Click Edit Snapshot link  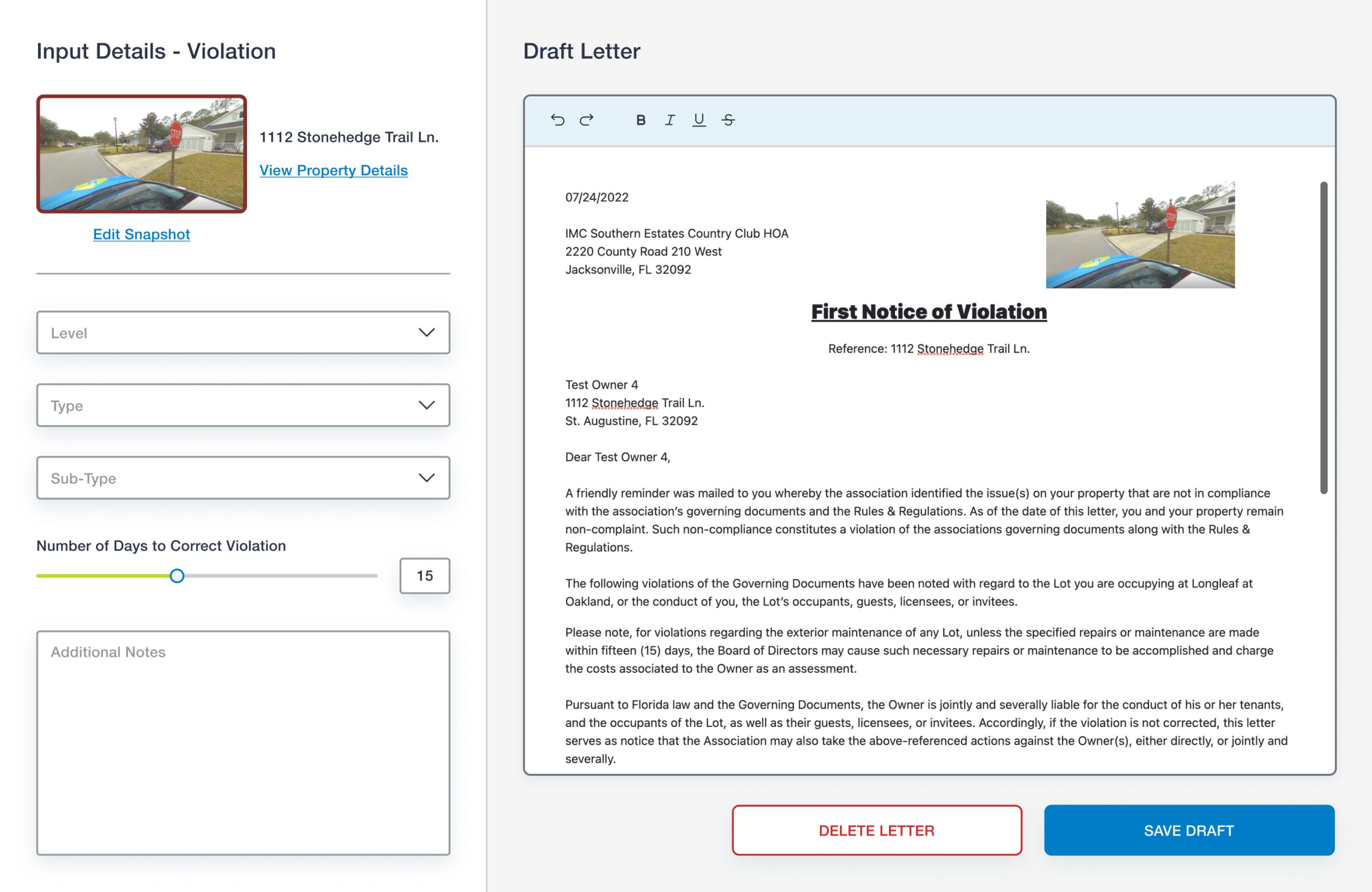[141, 233]
